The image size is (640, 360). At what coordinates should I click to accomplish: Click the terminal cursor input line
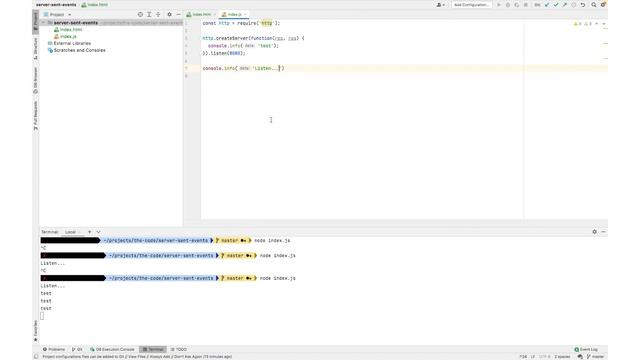[42, 316]
